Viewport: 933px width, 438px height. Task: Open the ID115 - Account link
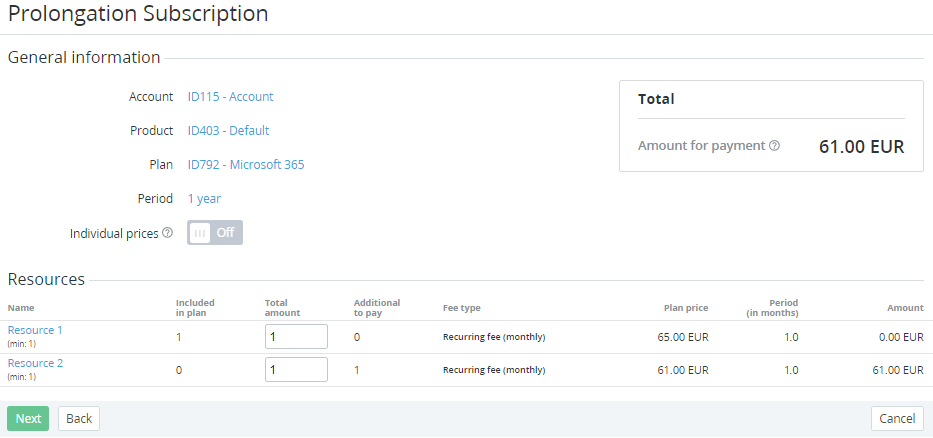tap(230, 97)
